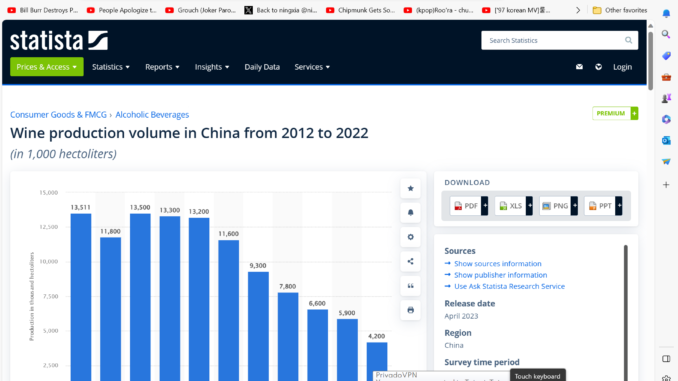Open the Outlook icon in sidebar
The width and height of the screenshot is (678, 381).
(x=666, y=141)
